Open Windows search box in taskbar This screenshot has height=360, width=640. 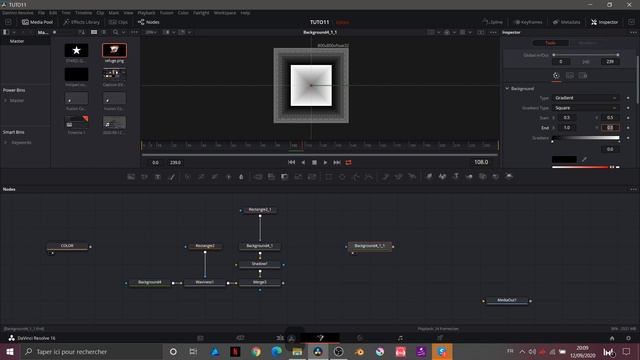tap(91, 351)
